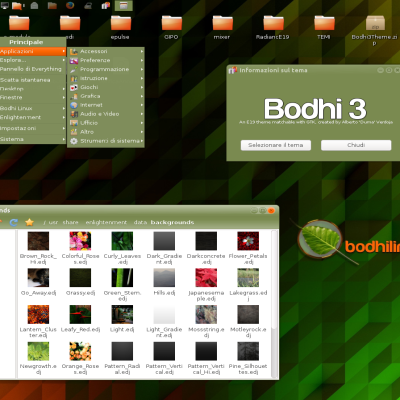Click the Strumenti di sistema gear icon
This screenshot has width=400, height=400.
(x=74, y=141)
